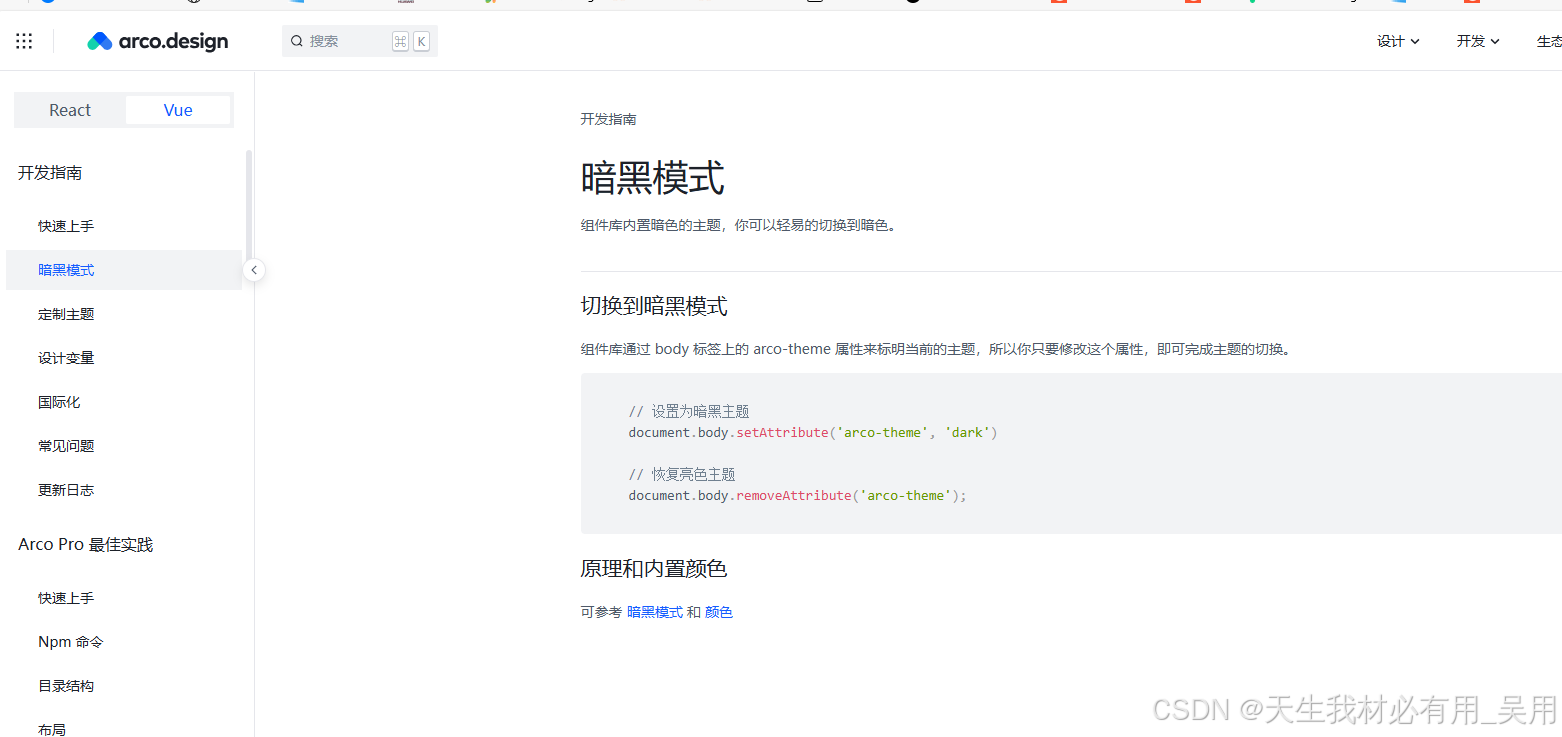Collapse sidebar using the left chevron icon
1562x737 pixels.
(x=254, y=270)
